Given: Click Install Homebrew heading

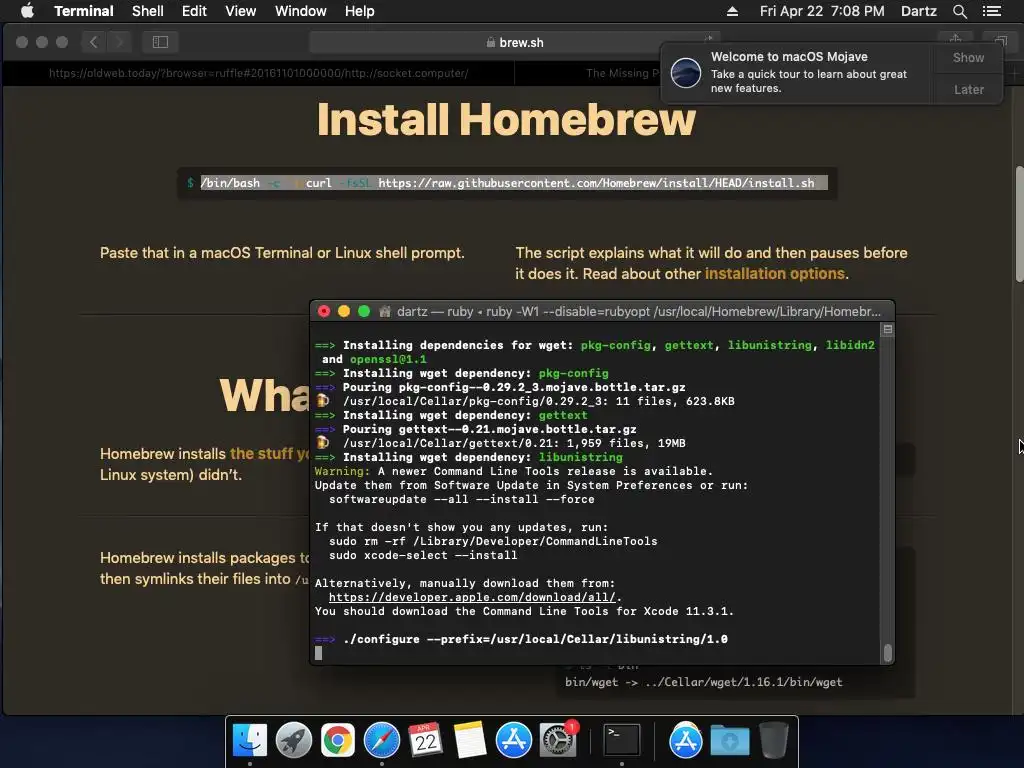Looking at the screenshot, I should (506, 120).
